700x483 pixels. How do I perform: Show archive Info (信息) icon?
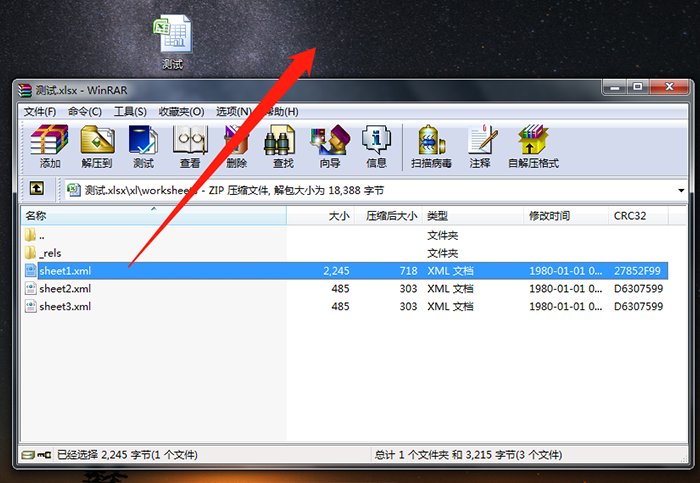376,146
